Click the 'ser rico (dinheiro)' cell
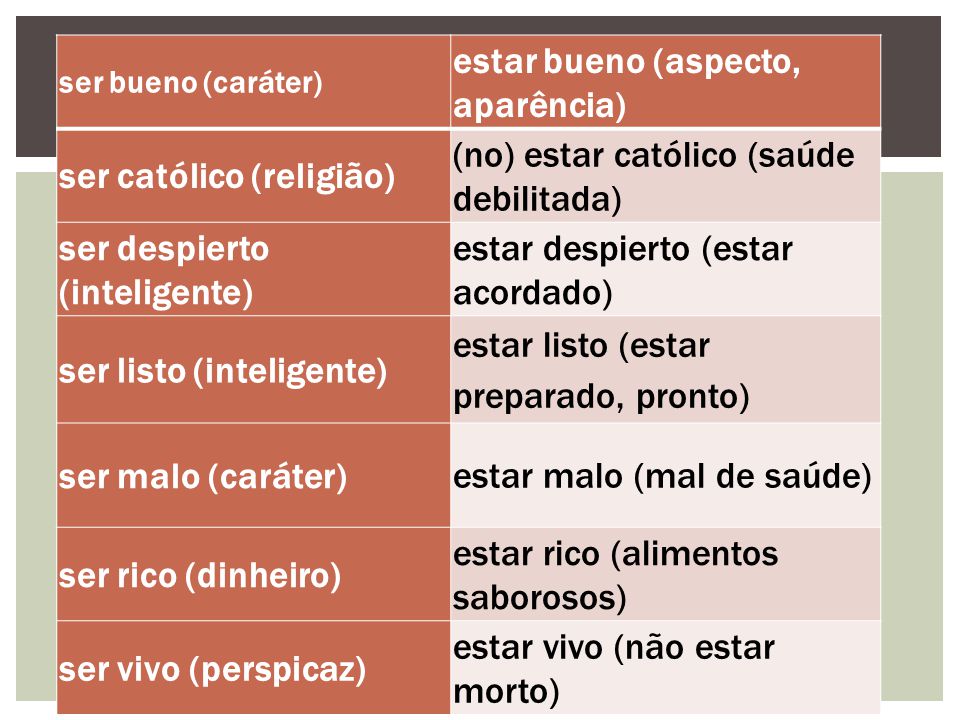The height and width of the screenshot is (720, 960). pos(253,574)
